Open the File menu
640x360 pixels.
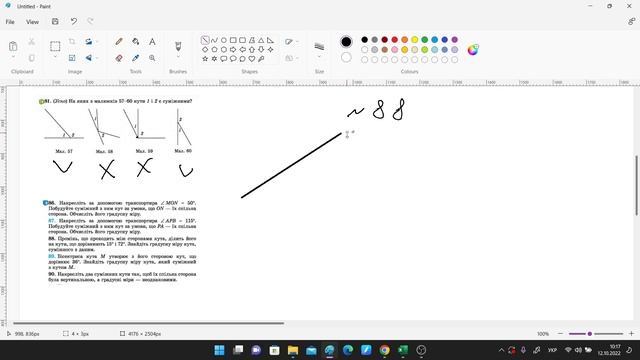(x=10, y=22)
